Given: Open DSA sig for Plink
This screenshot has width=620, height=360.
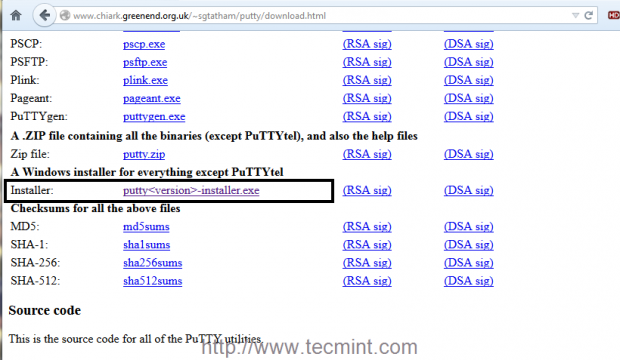Looking at the screenshot, I should tap(469, 80).
